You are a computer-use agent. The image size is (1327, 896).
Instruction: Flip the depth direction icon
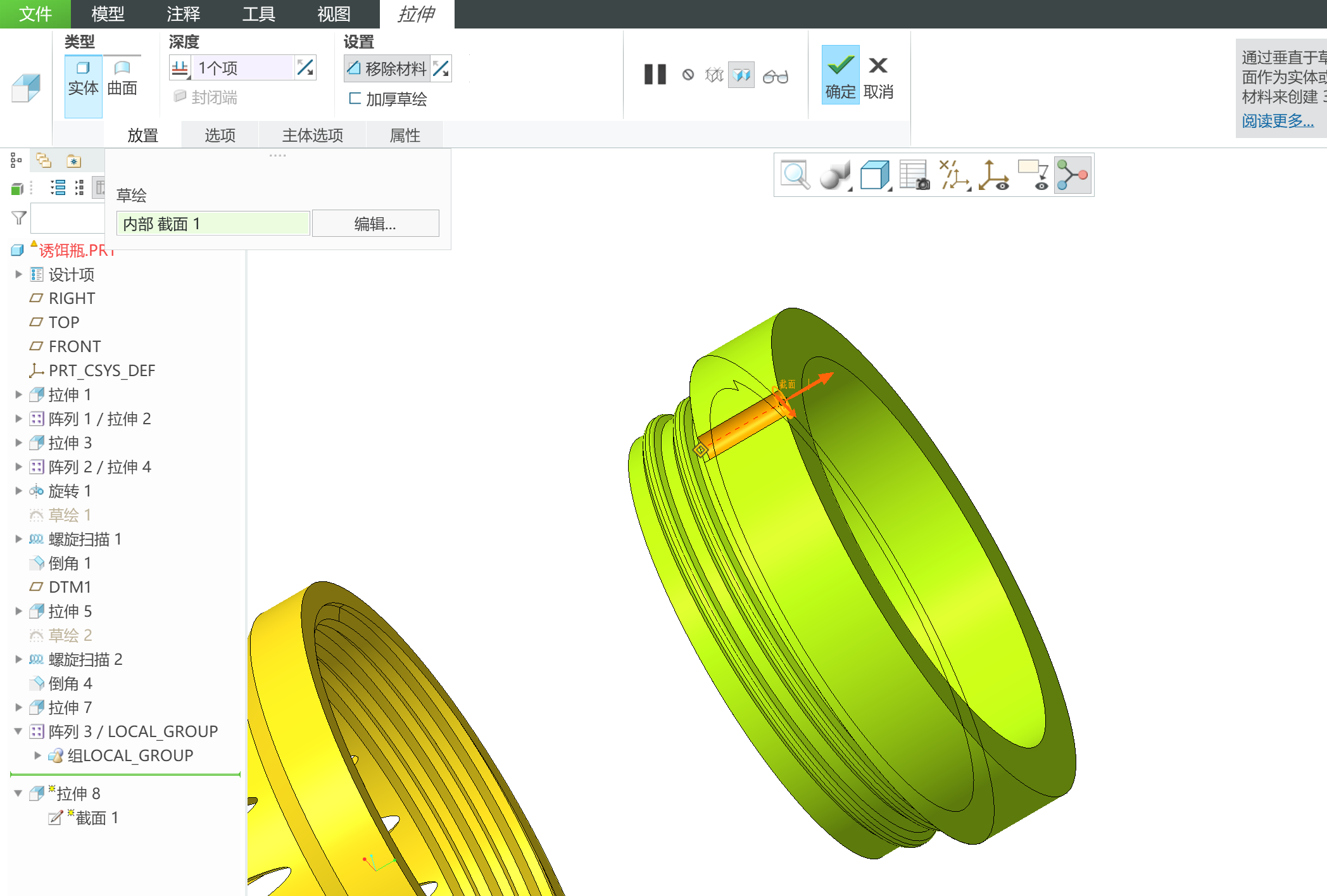pyautogui.click(x=306, y=68)
